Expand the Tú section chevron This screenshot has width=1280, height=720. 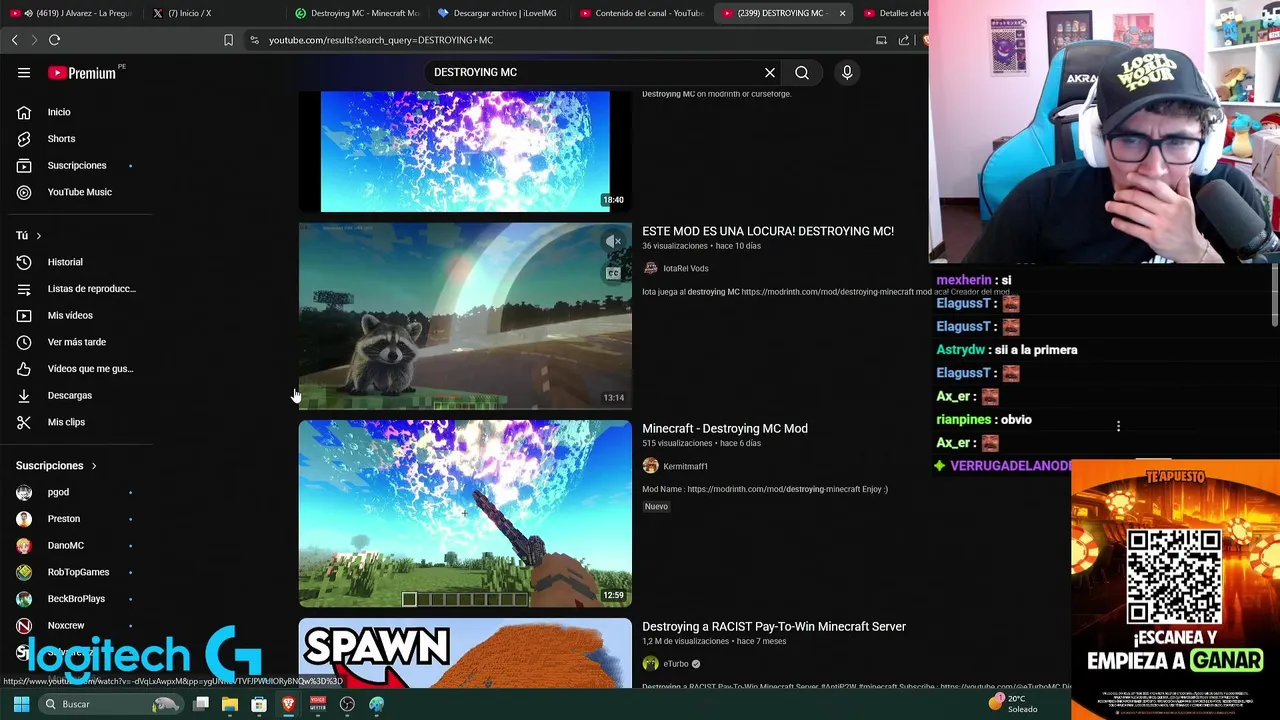point(39,236)
